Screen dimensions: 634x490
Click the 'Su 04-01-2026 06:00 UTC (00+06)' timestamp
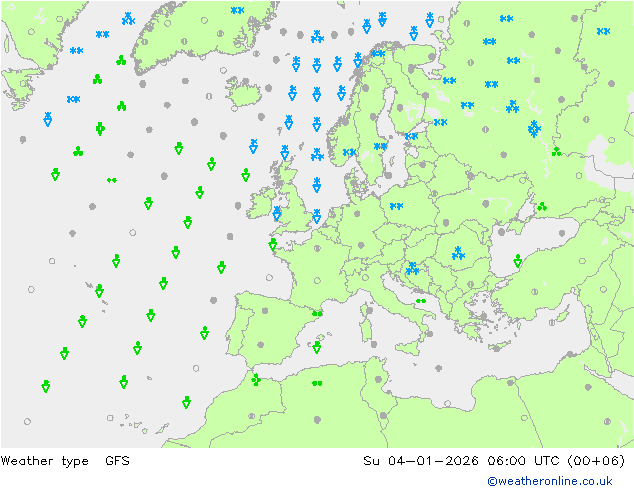tap(494, 460)
